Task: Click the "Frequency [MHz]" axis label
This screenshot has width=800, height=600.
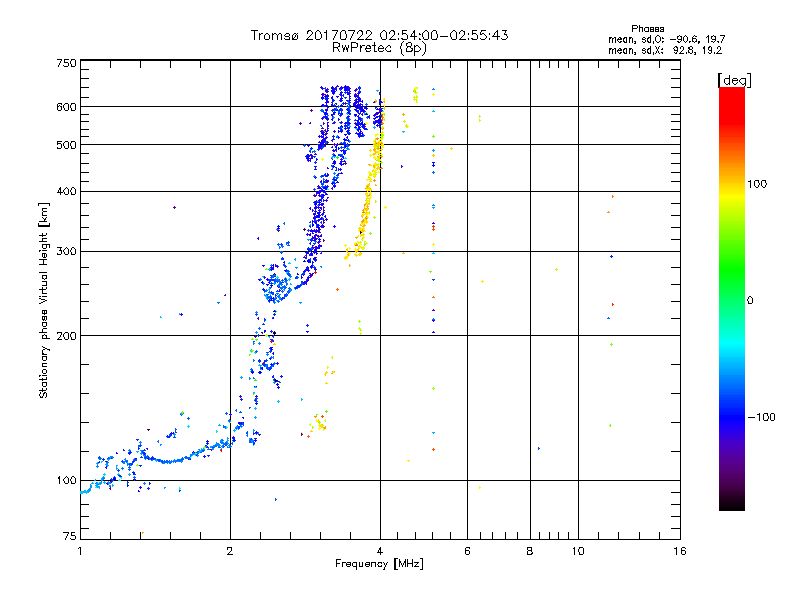Action: pos(379,564)
